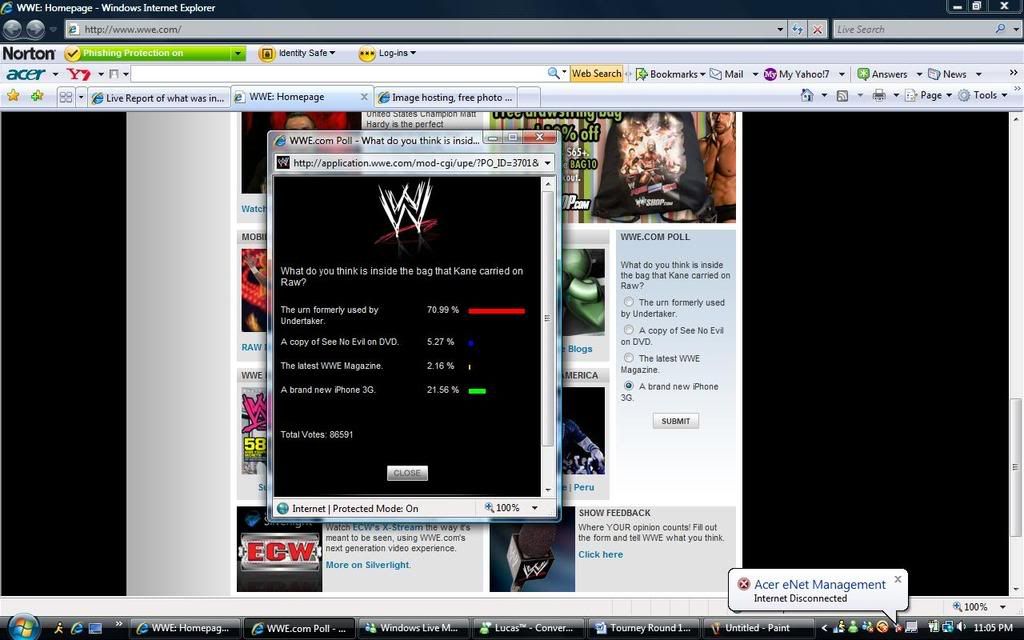Click the Add to Favorites icon
Screen dimensions: 1024x640
pos(37,96)
